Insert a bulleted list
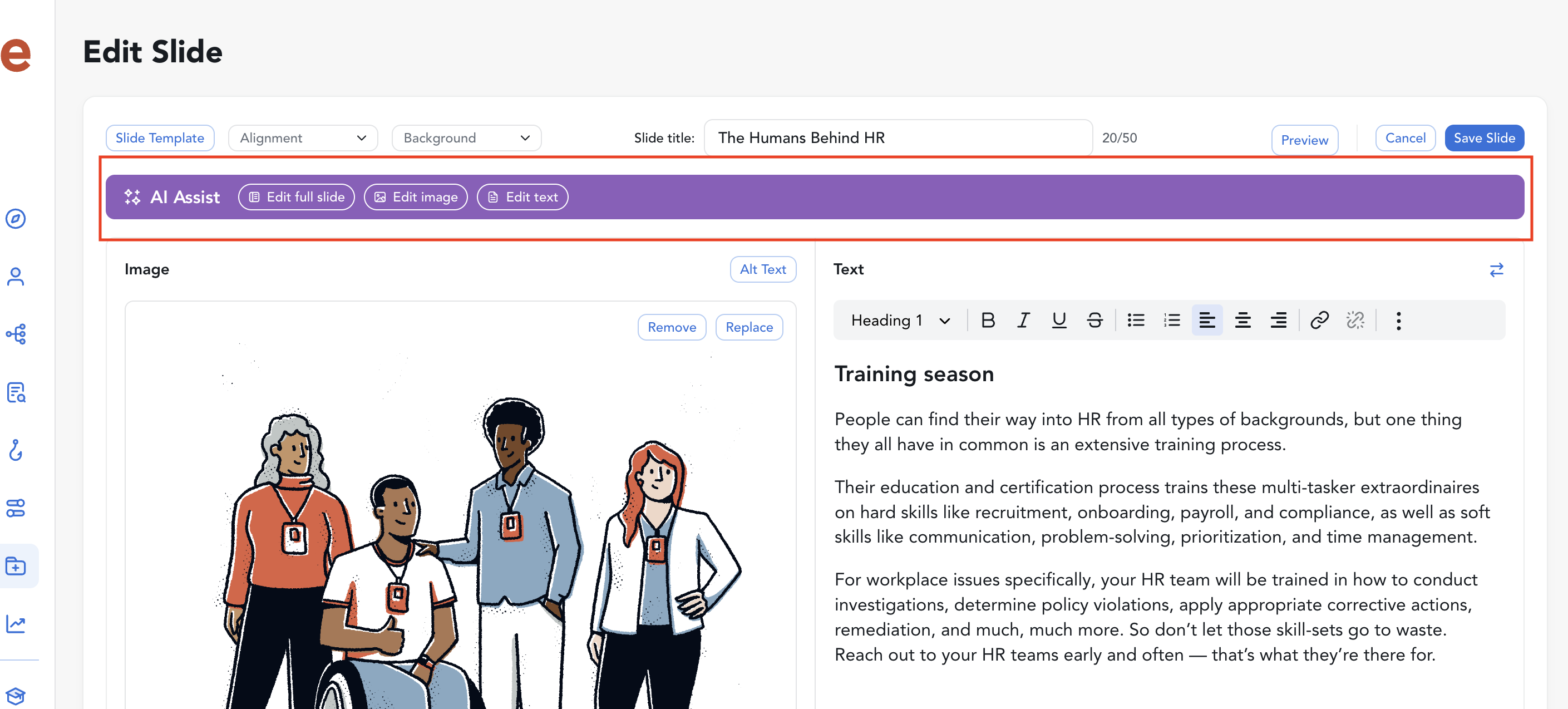Screen dimensions: 1568x709 (x=1136, y=320)
